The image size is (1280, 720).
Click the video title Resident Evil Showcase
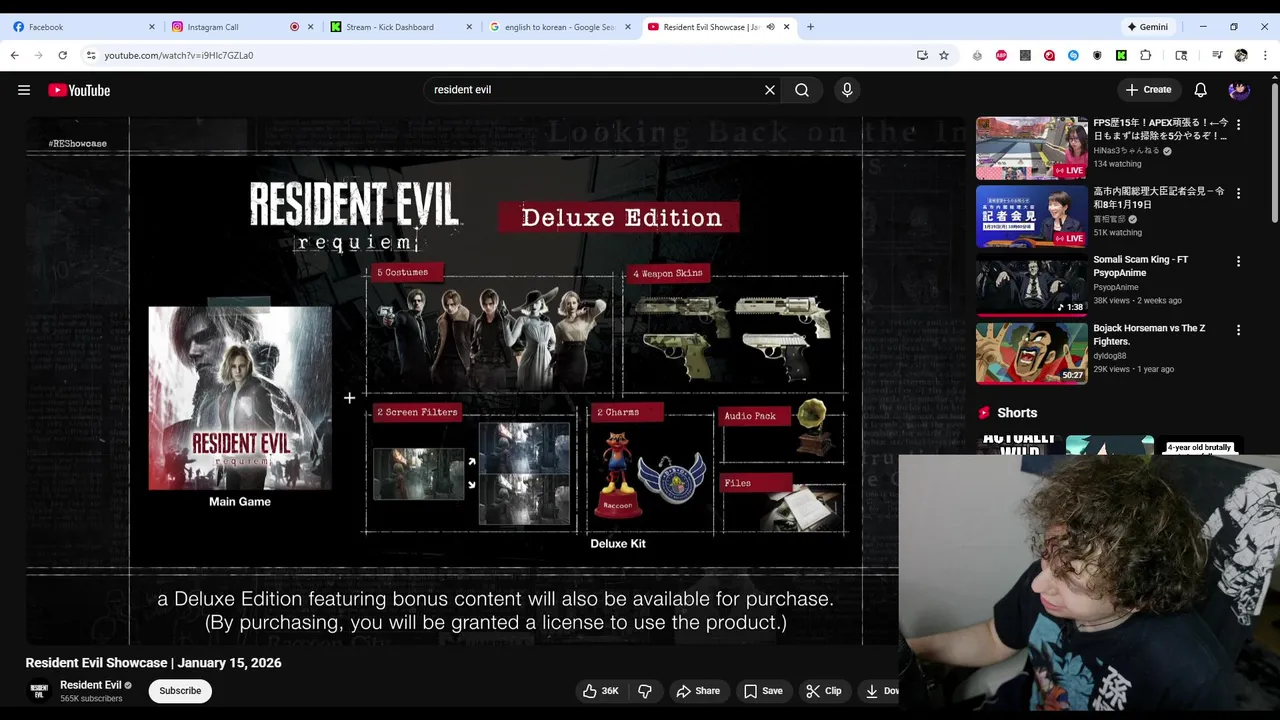click(153, 663)
